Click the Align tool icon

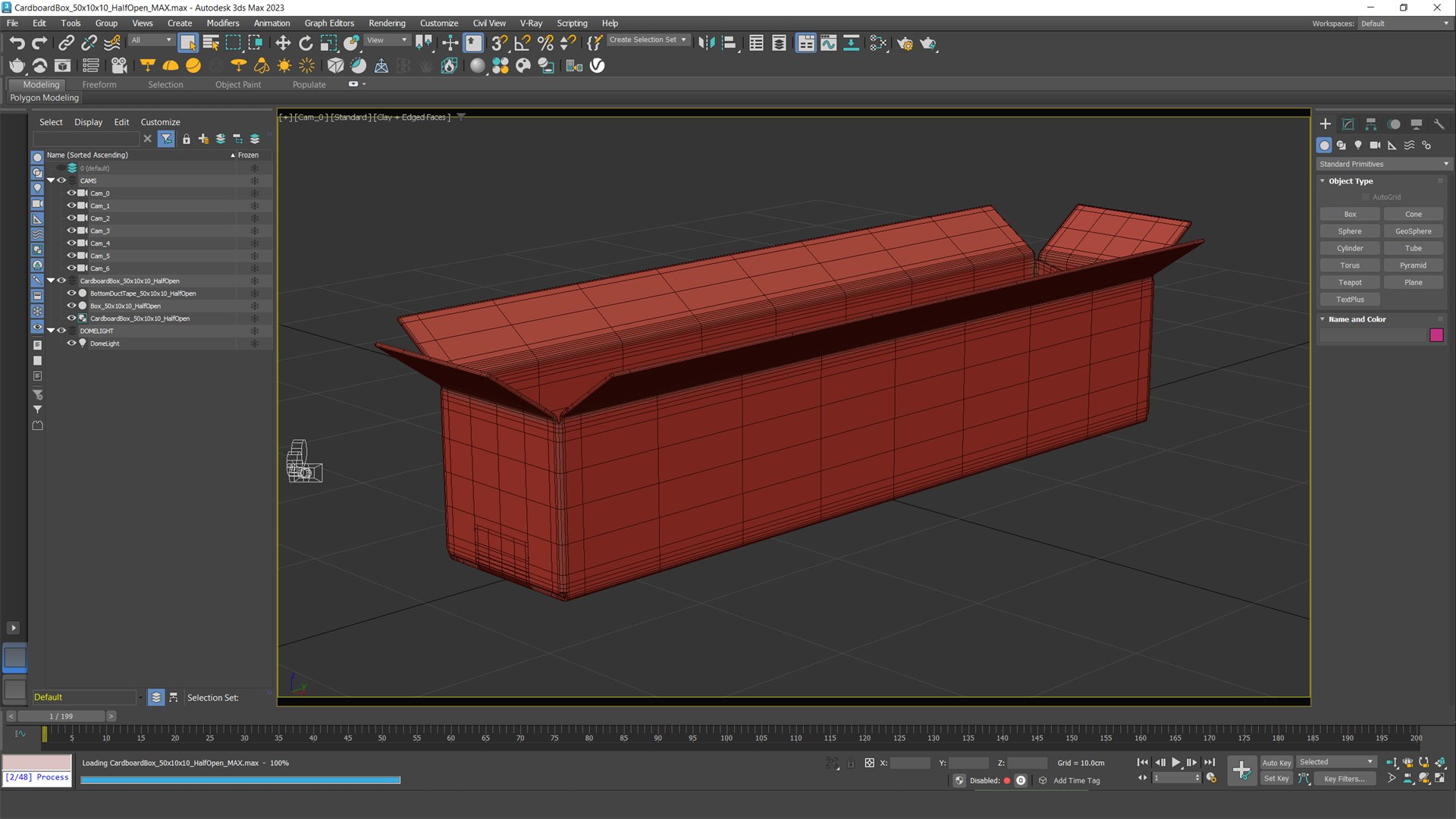coord(729,43)
